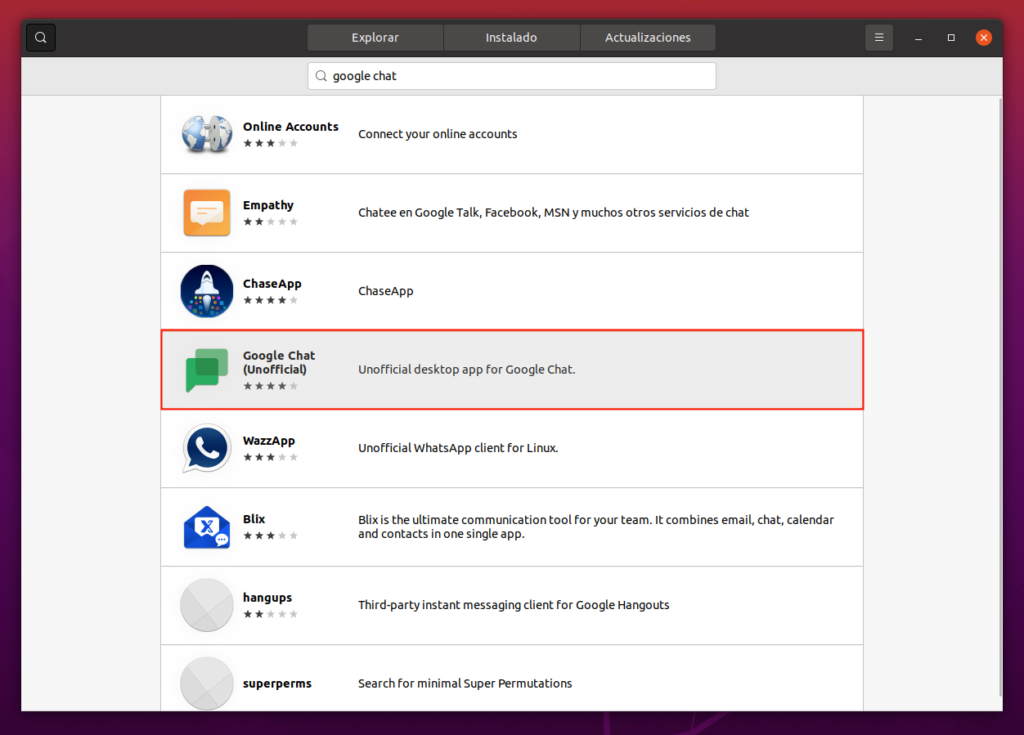This screenshot has width=1024, height=735.
Task: Open the superperms app title
Action: 277,683
